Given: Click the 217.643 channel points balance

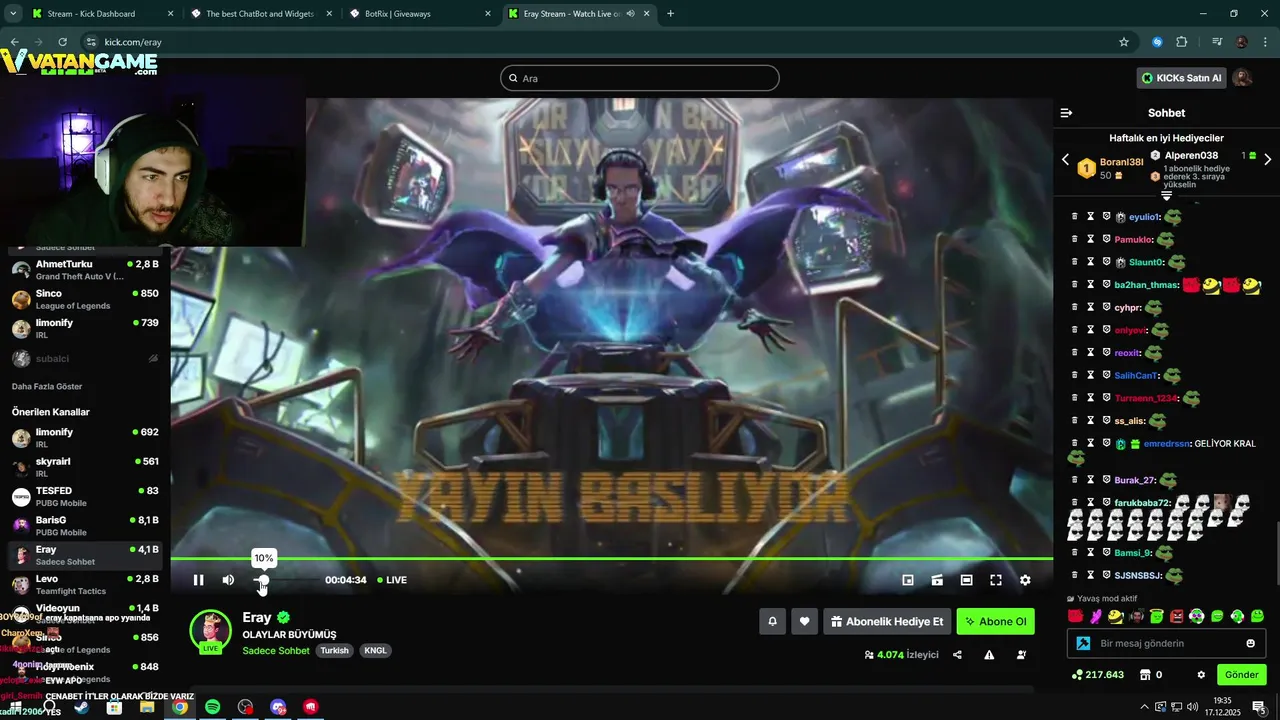Looking at the screenshot, I should [x=1097, y=675].
